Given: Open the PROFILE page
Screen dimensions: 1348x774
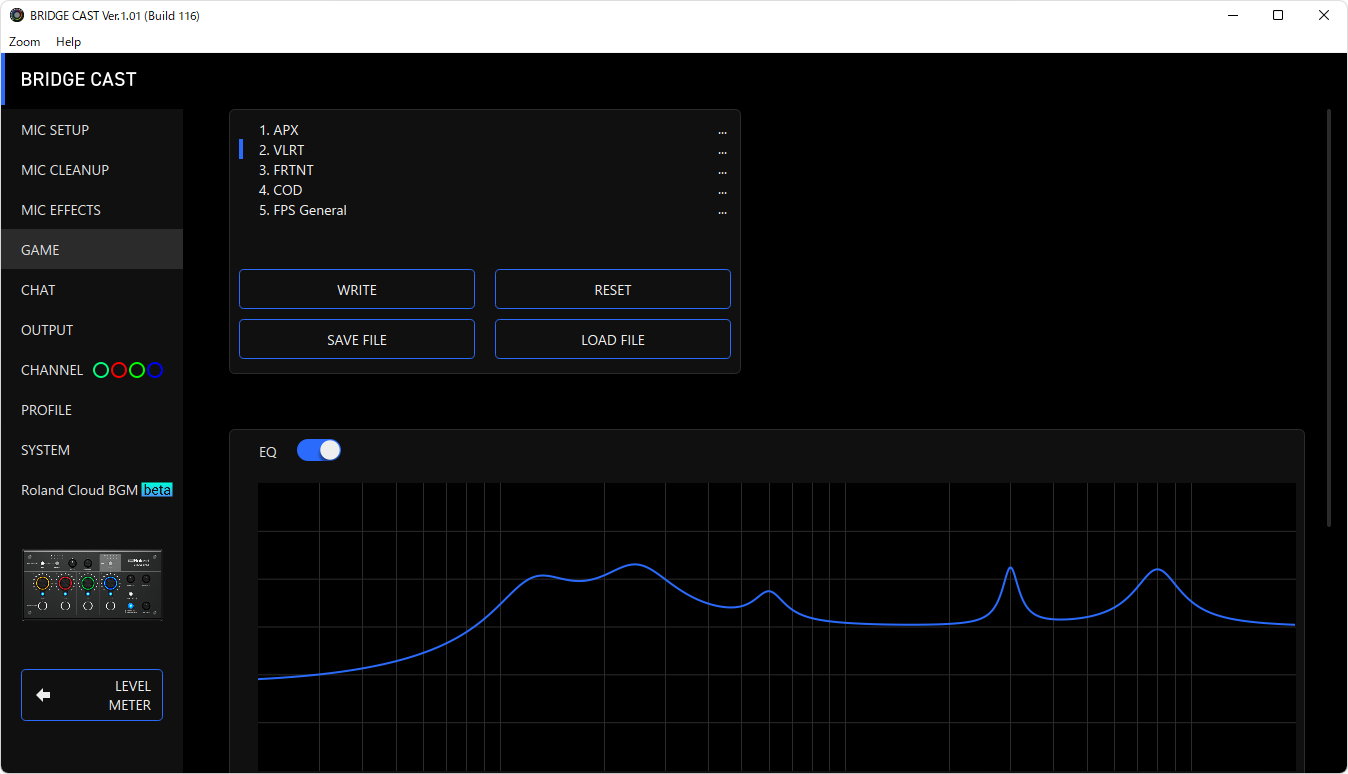Looking at the screenshot, I should pyautogui.click(x=91, y=410).
